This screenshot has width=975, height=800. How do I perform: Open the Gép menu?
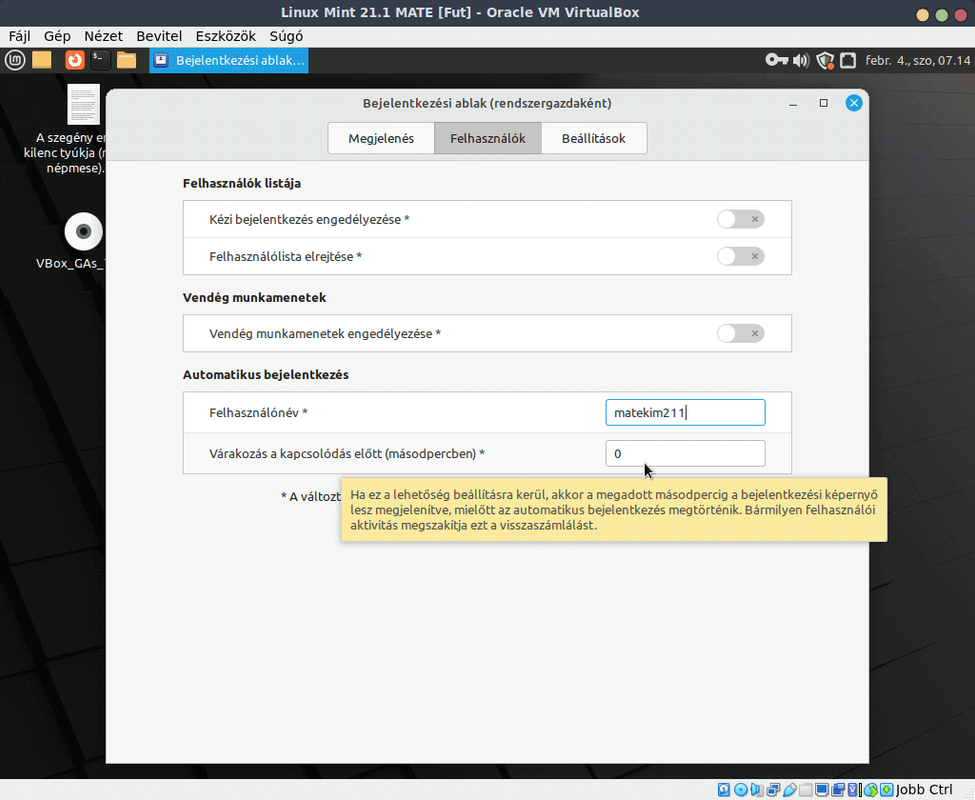coord(57,36)
